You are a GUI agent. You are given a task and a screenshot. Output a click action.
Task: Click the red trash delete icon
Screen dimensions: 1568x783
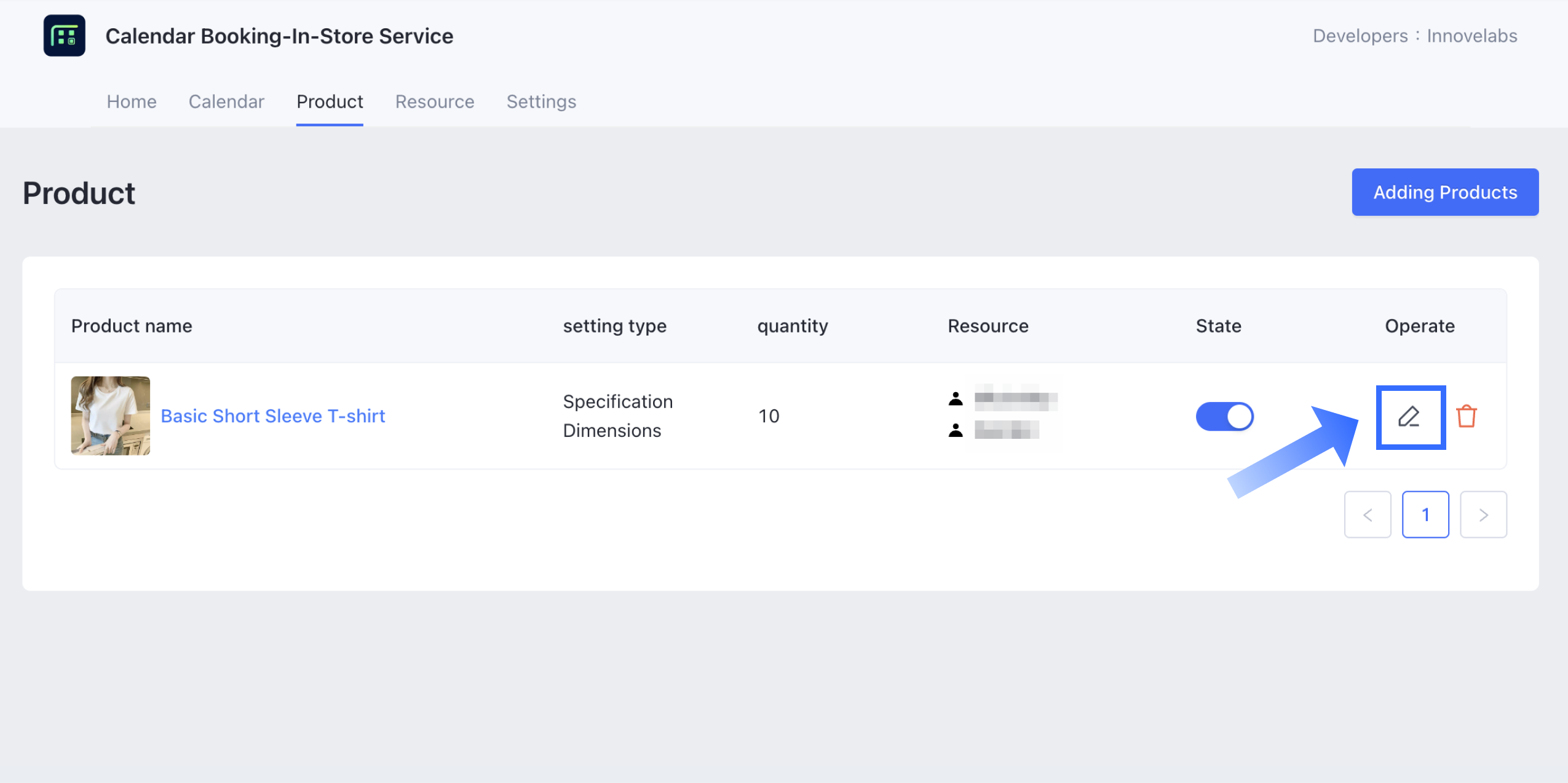(1466, 417)
